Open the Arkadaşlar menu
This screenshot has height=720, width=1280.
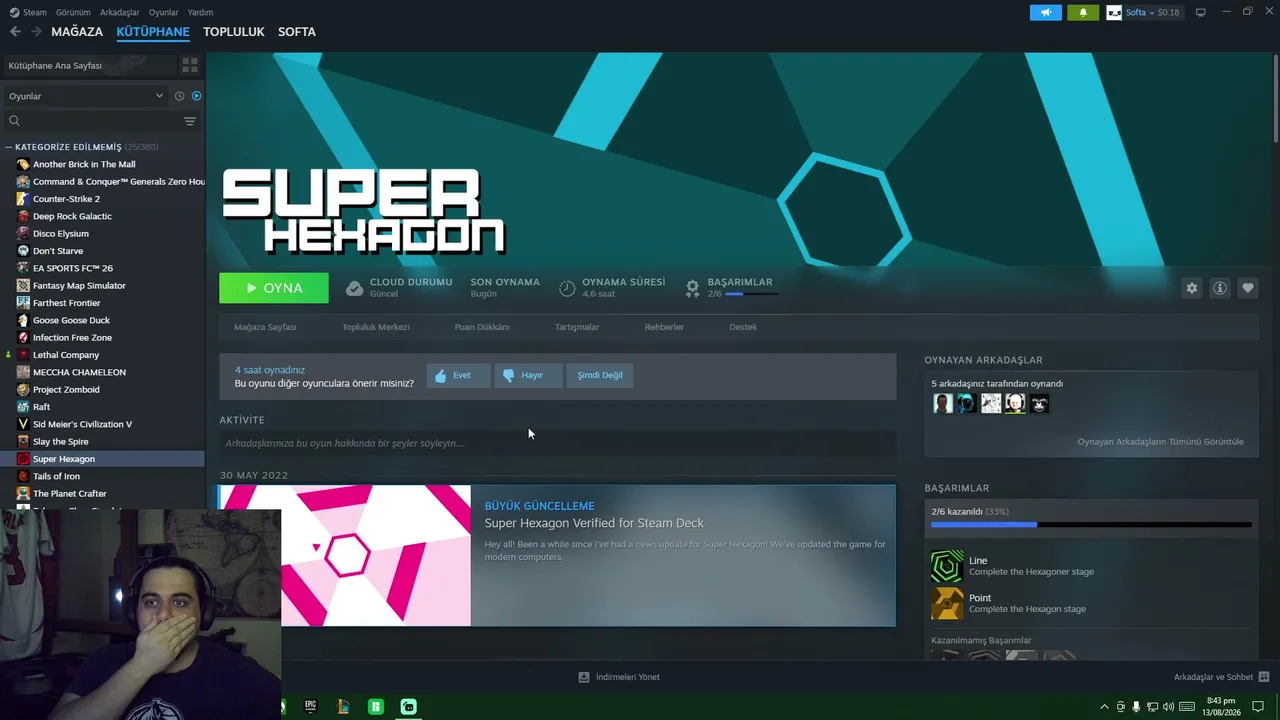pyautogui.click(x=120, y=13)
